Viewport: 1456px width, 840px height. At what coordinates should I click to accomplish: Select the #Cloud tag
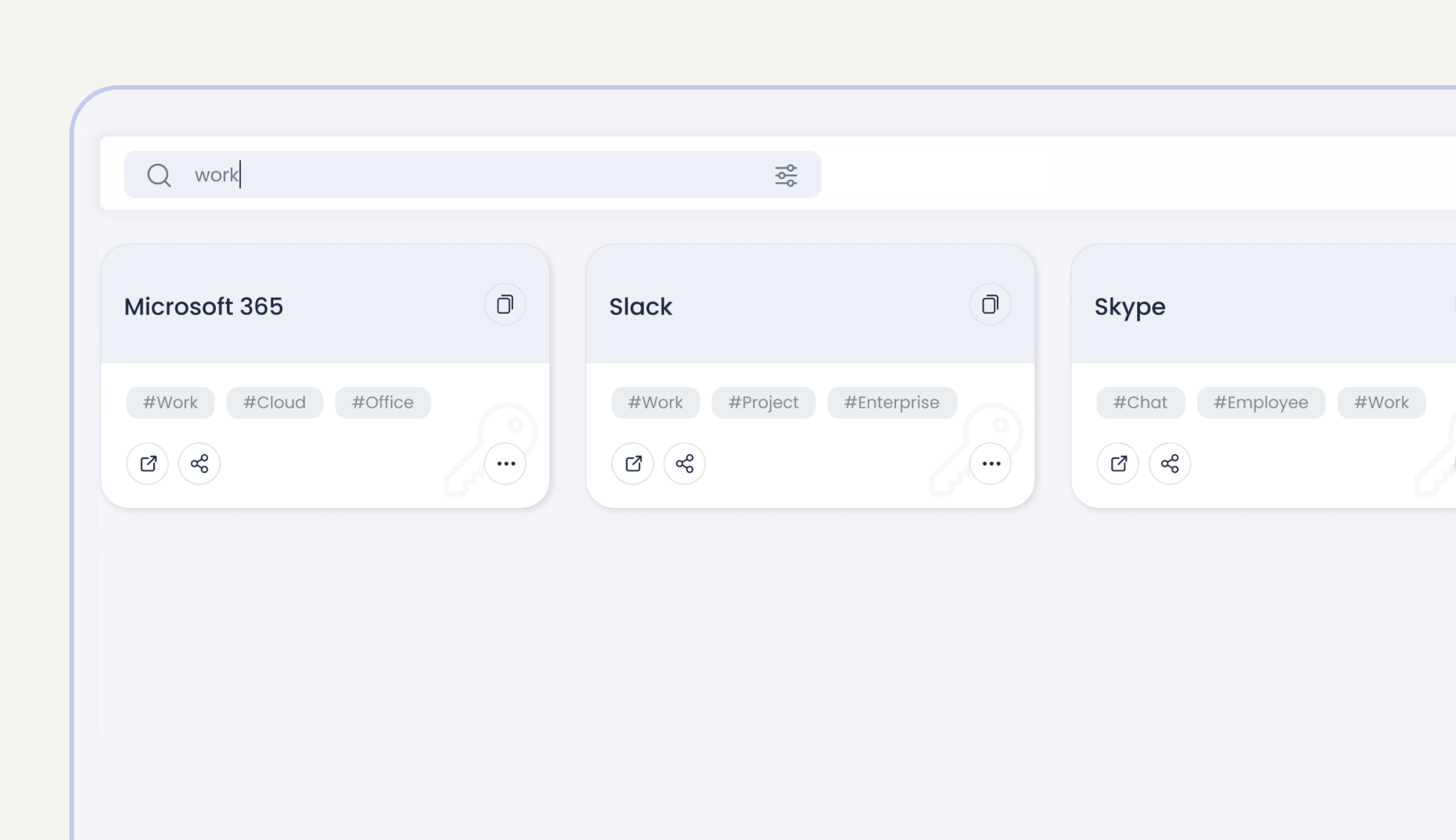pyautogui.click(x=275, y=402)
